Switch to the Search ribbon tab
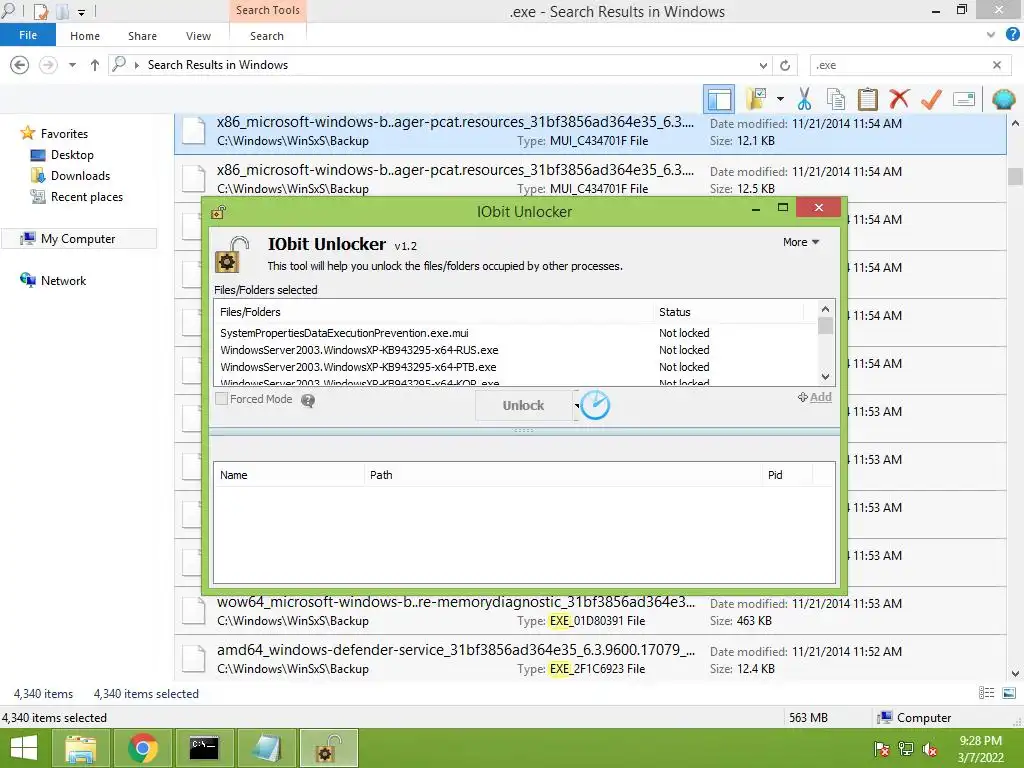 click(x=267, y=36)
